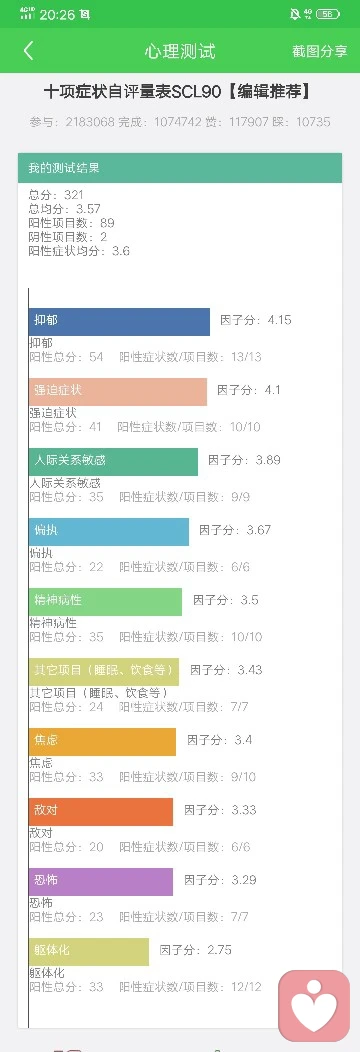Select the 心理测试 page title

coord(180,51)
